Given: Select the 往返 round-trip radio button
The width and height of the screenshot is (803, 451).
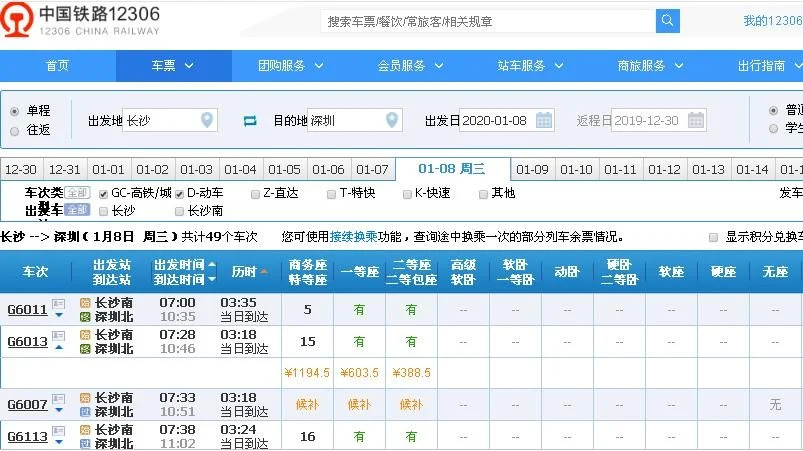Looking at the screenshot, I should pyautogui.click(x=14, y=131).
